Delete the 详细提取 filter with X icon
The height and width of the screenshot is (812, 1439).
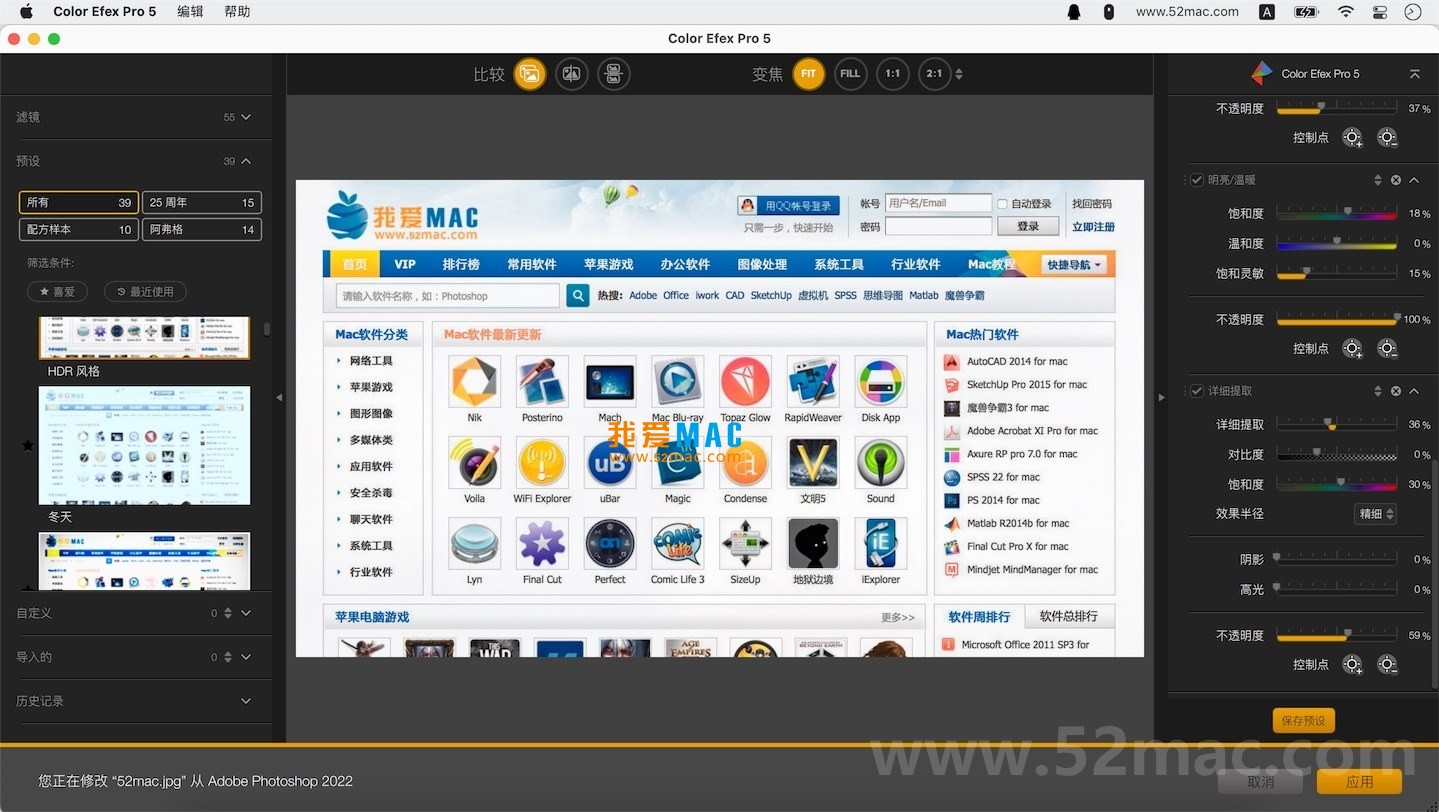1396,391
